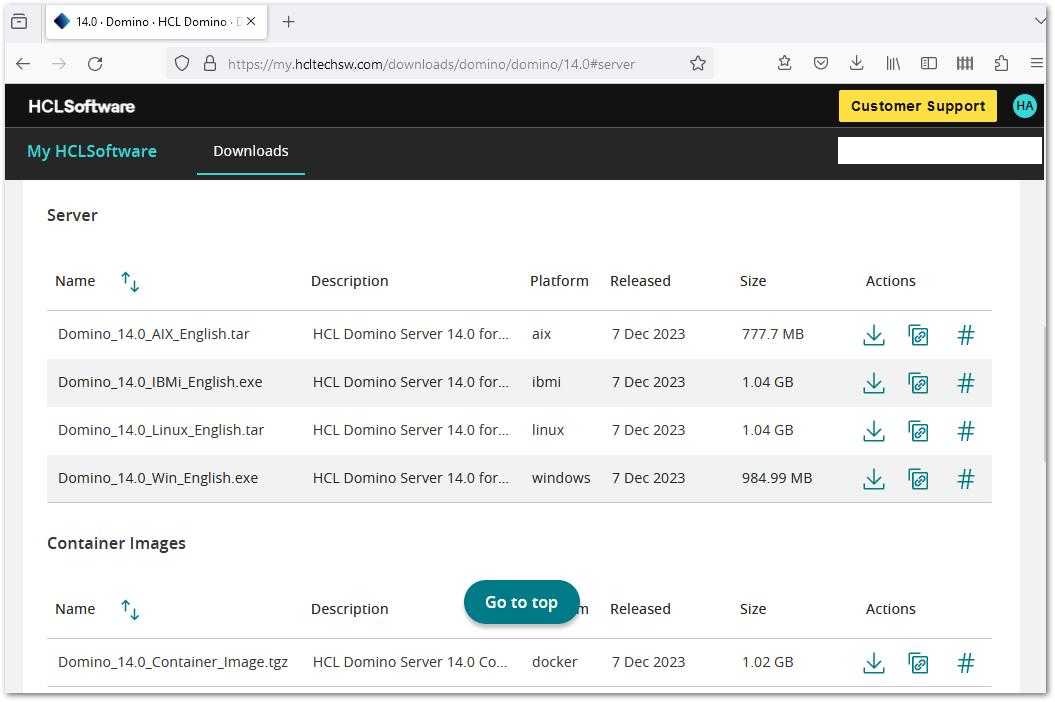Copy link for Domino_14.0_Linux_English.tar
1055x702 pixels.
[918, 431]
